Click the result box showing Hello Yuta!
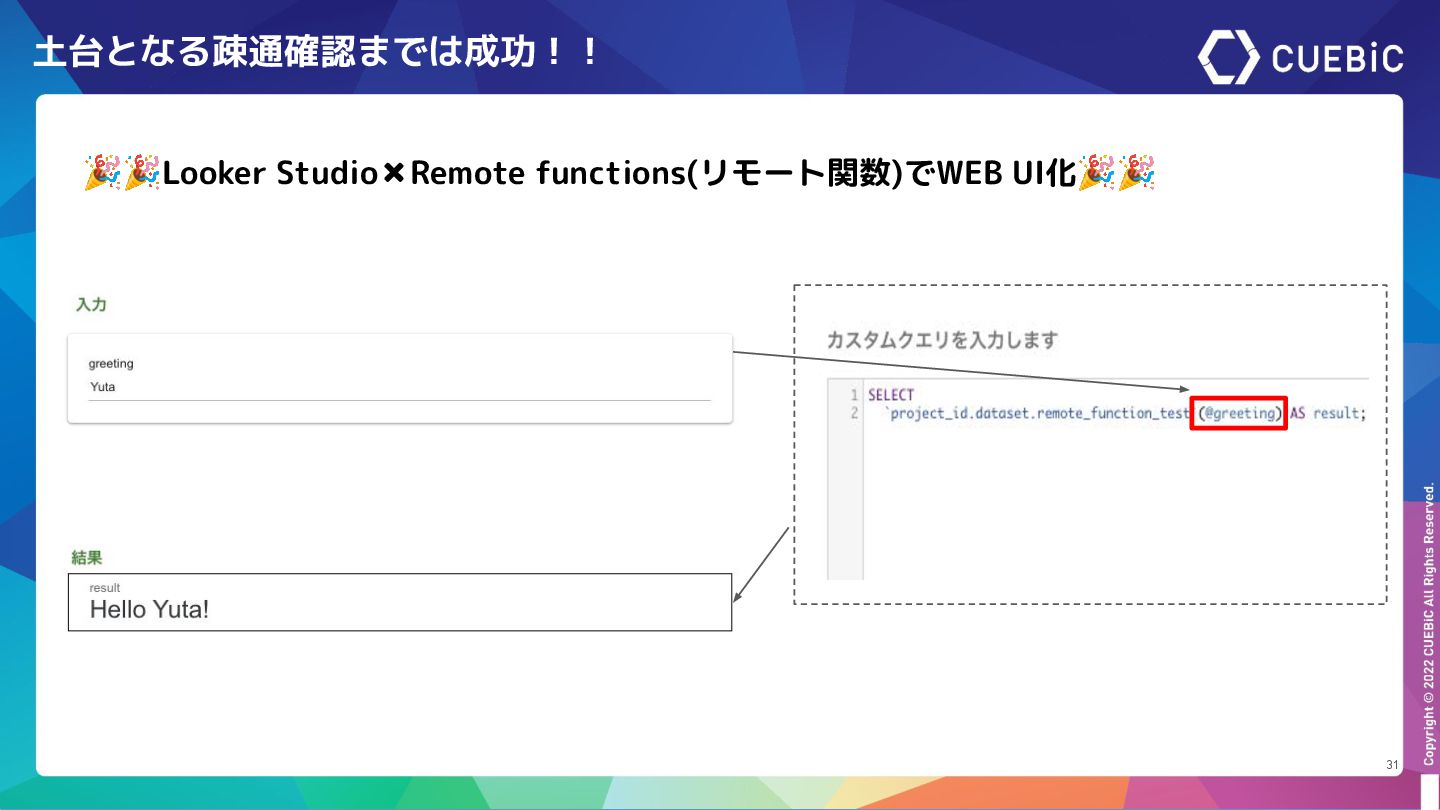The width and height of the screenshot is (1440, 810). 400,602
